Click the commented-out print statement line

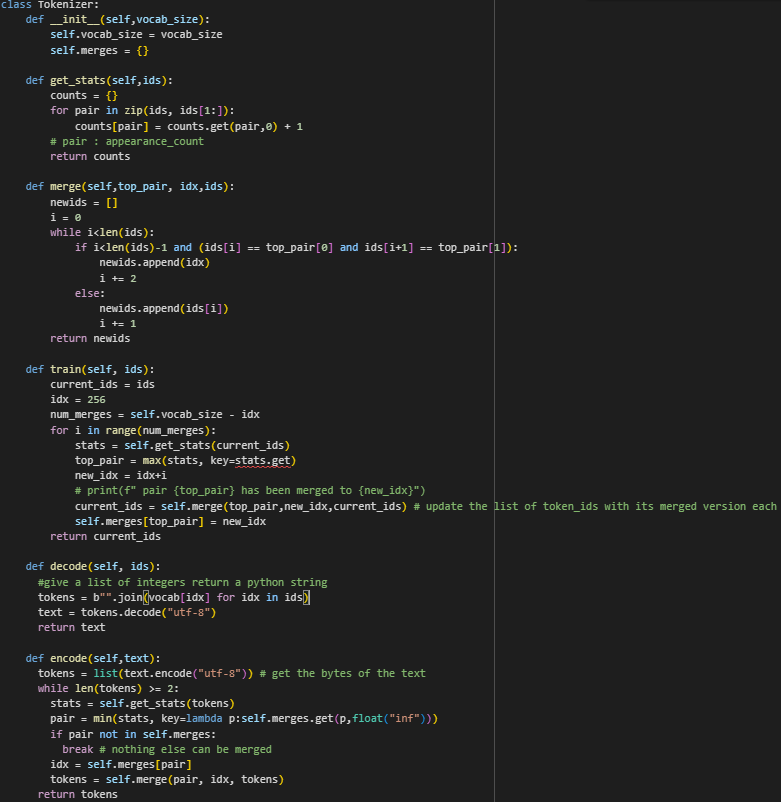click(x=250, y=491)
